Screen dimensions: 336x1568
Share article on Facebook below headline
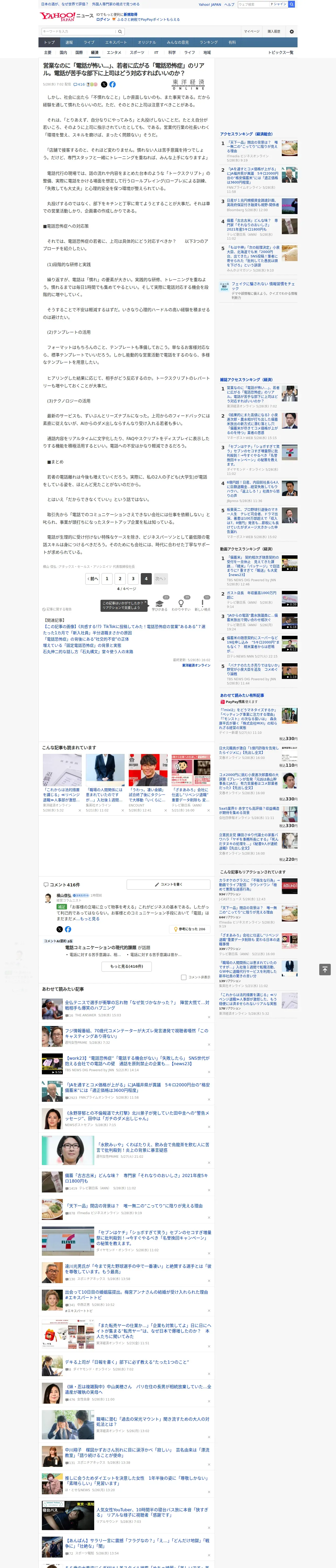coord(112,85)
